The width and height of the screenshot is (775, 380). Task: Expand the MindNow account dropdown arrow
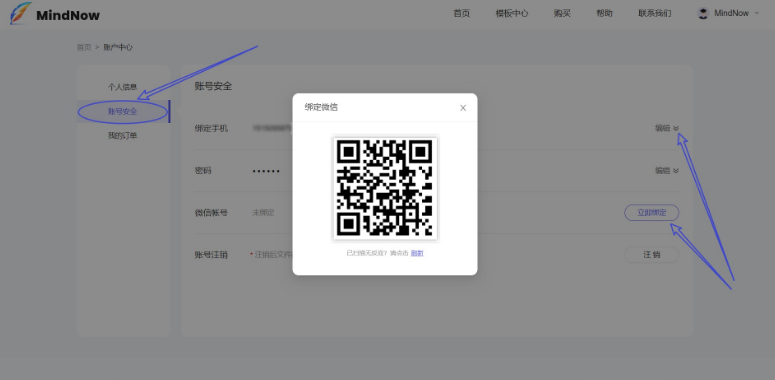click(x=756, y=13)
